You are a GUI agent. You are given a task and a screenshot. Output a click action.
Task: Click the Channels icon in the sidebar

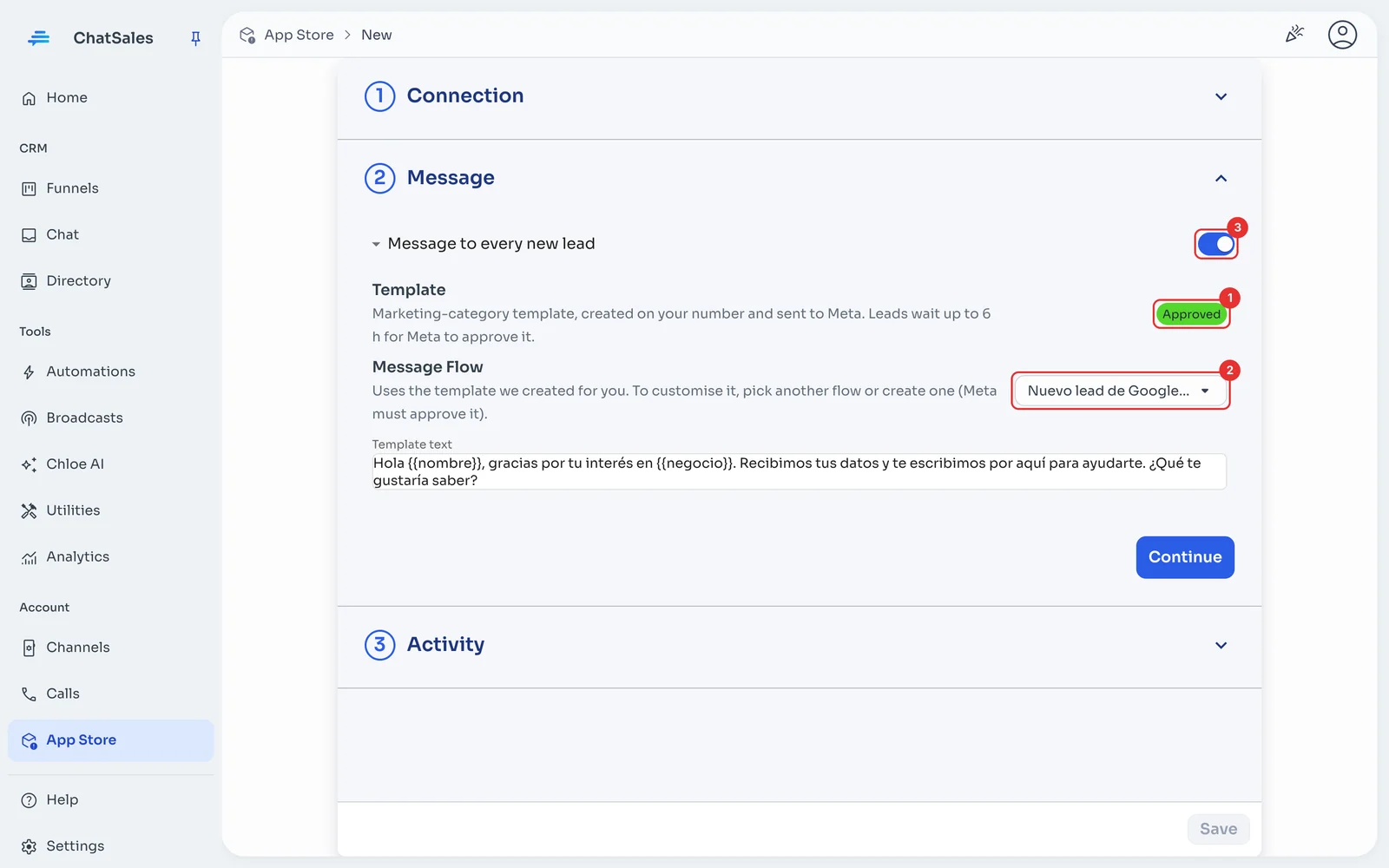tap(29, 648)
